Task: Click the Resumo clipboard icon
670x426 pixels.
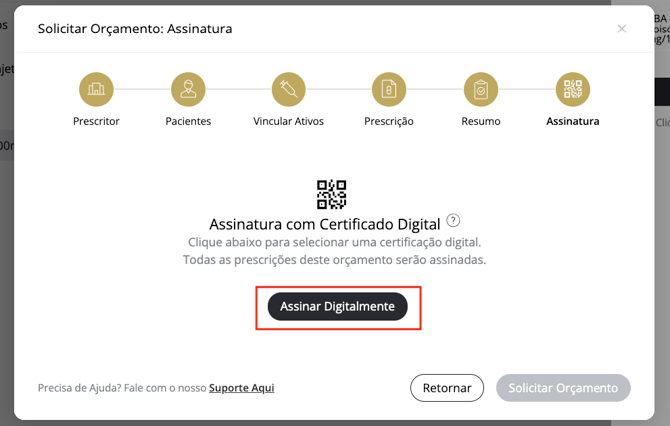Action: pos(481,89)
